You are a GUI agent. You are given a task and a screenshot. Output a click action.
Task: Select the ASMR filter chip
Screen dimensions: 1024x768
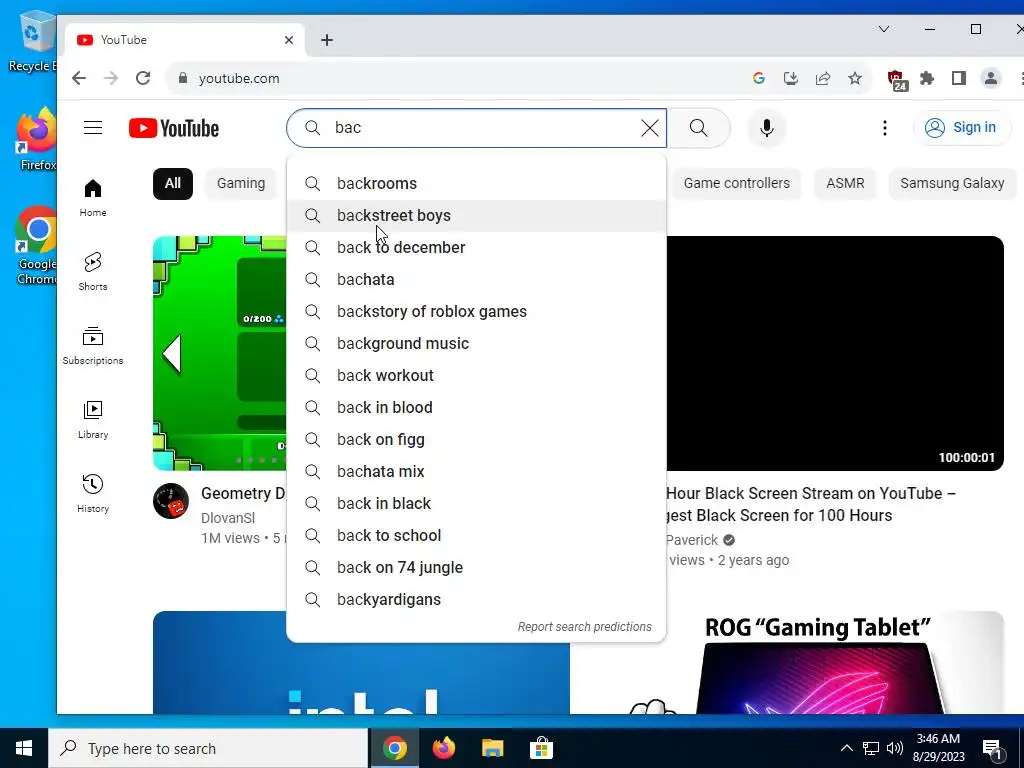(x=845, y=184)
